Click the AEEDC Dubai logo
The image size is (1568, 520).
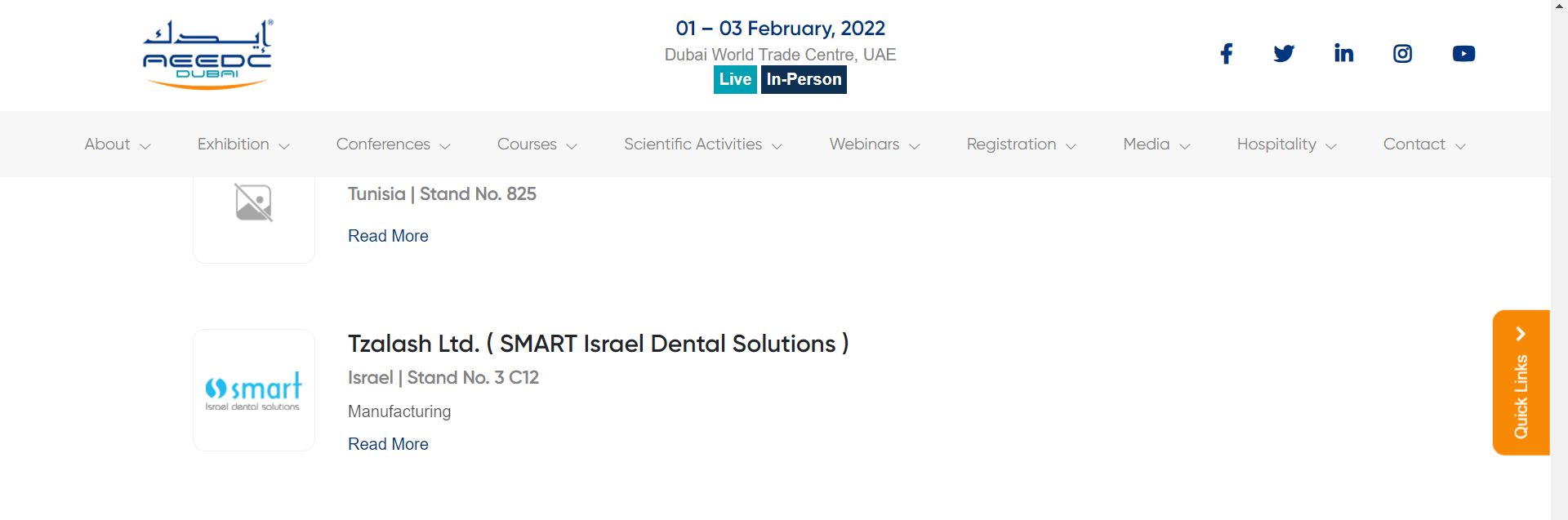[207, 55]
